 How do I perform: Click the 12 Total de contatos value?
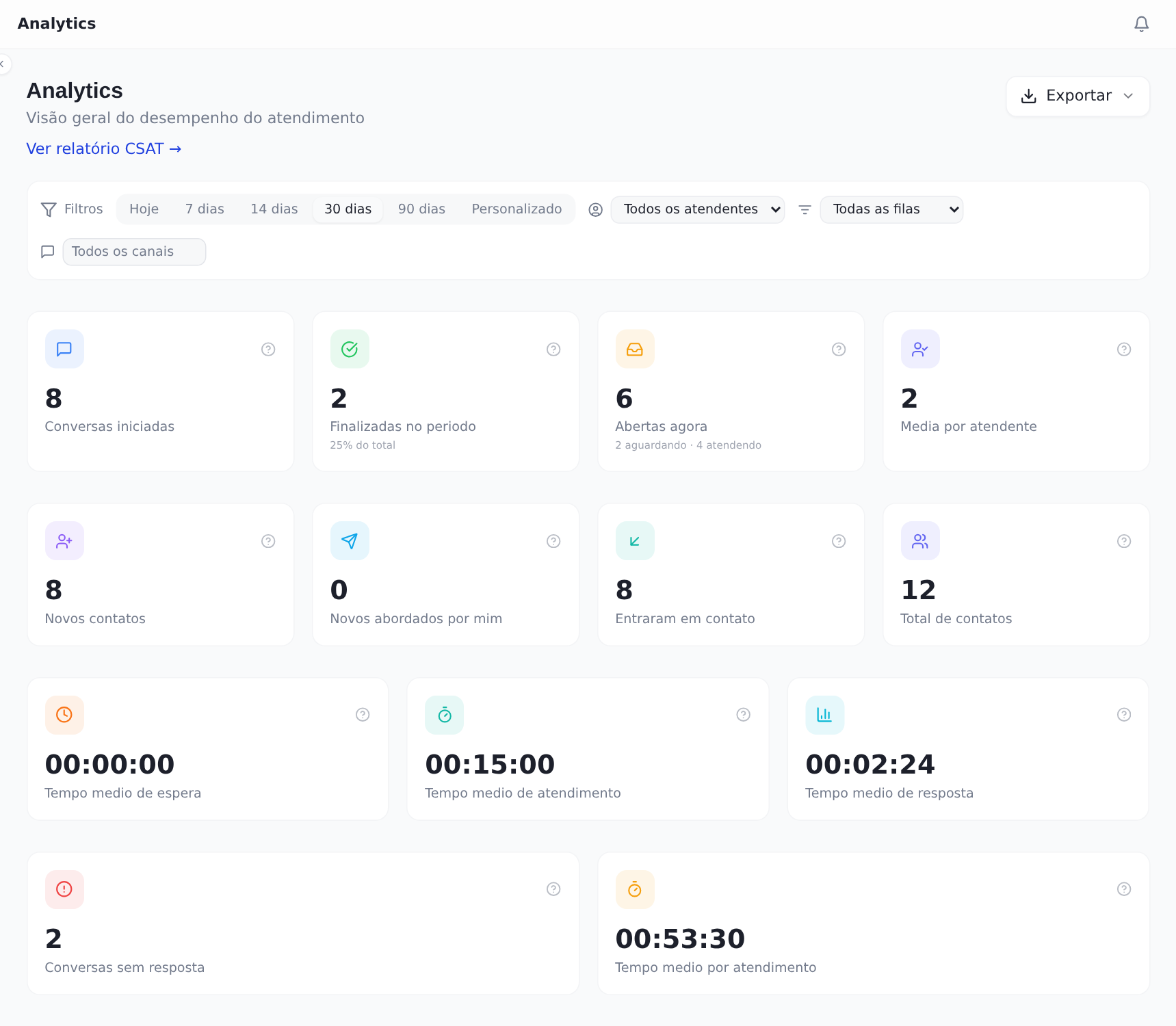point(918,590)
